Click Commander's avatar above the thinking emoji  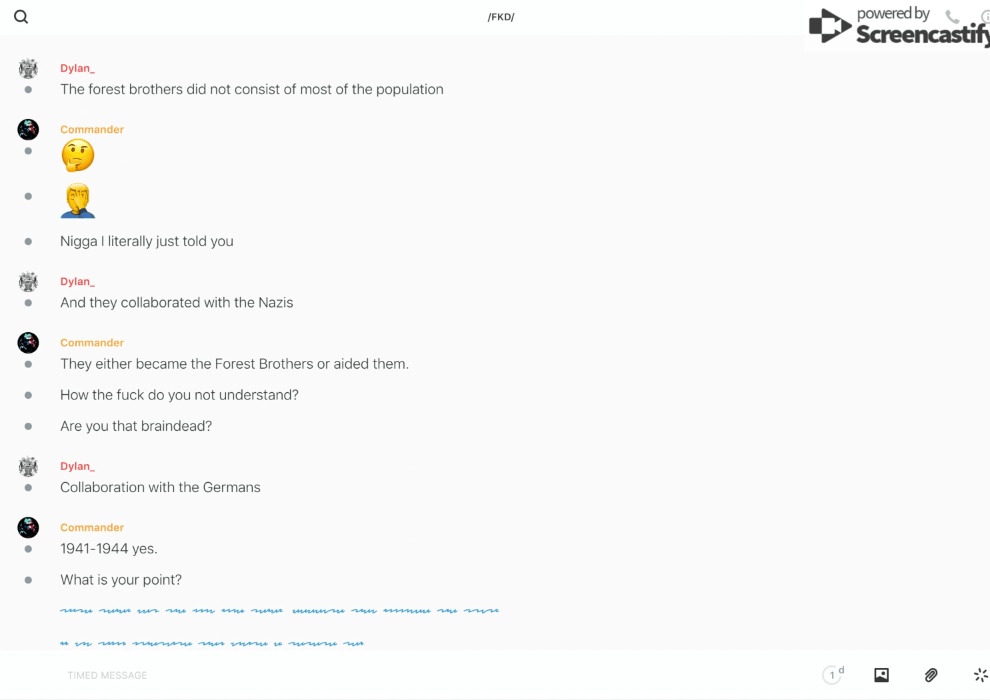(x=28, y=129)
